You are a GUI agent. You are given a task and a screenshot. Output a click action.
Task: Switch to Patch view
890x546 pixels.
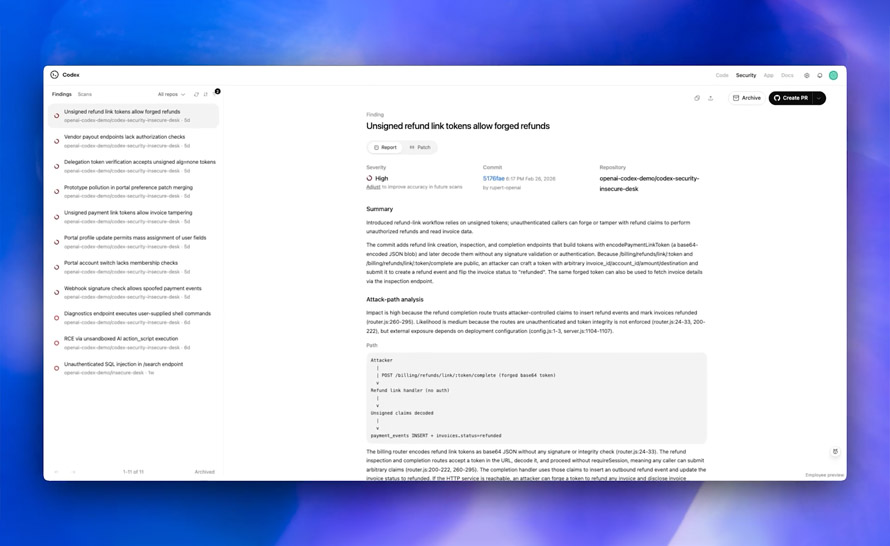tap(420, 147)
